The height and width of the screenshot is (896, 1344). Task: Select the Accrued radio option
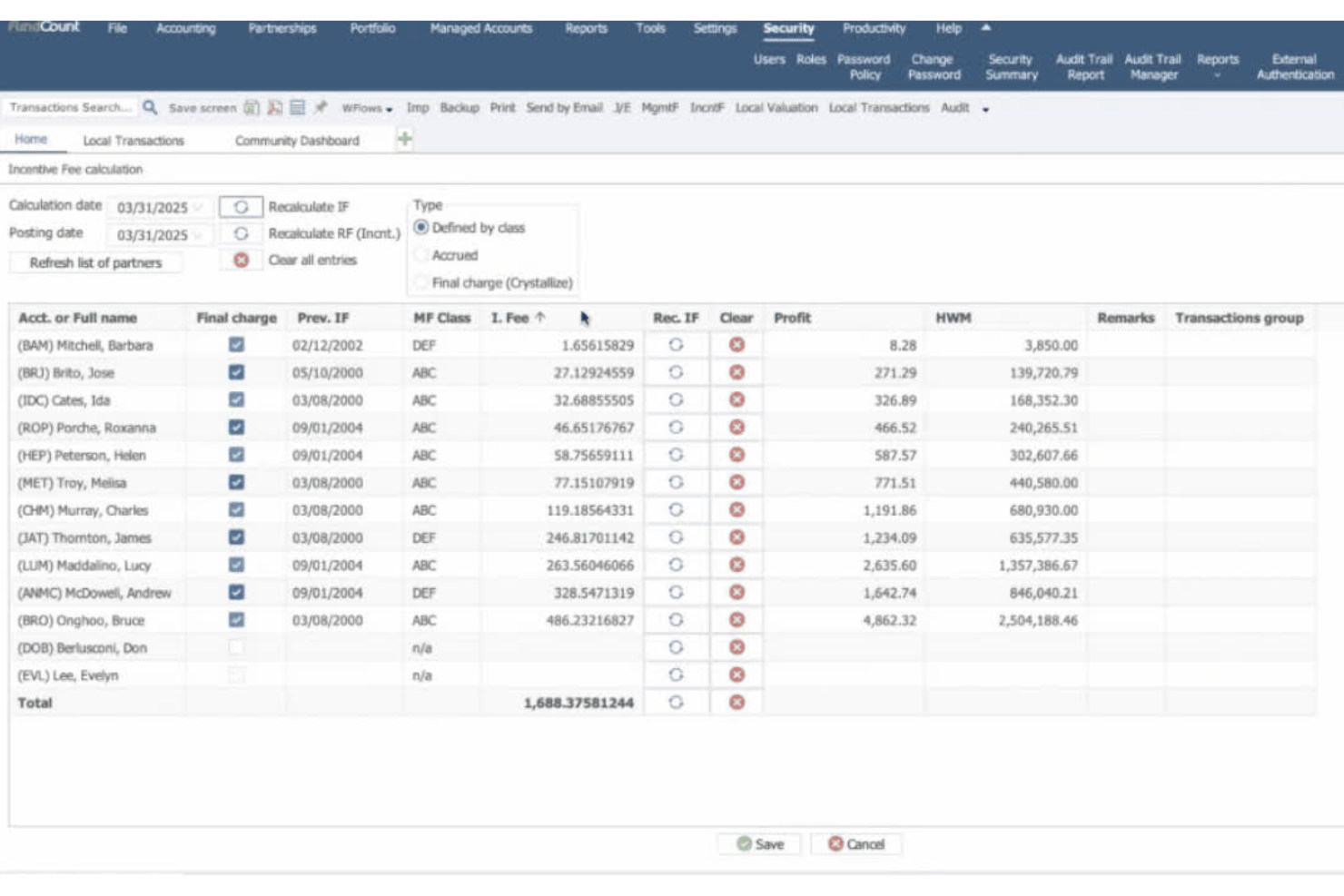point(421,255)
